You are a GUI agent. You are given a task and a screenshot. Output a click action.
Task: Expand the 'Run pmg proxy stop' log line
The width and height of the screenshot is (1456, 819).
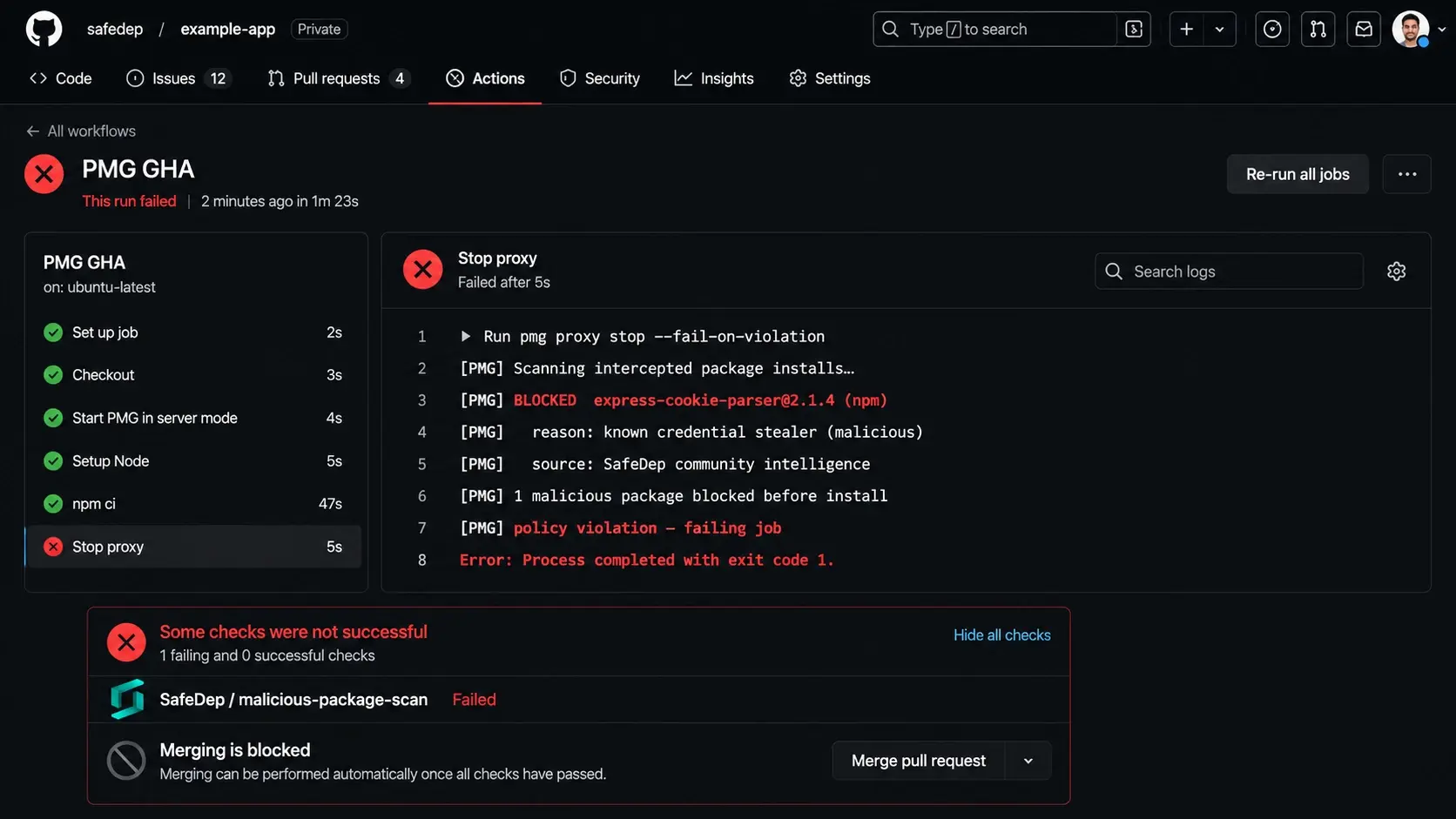466,336
